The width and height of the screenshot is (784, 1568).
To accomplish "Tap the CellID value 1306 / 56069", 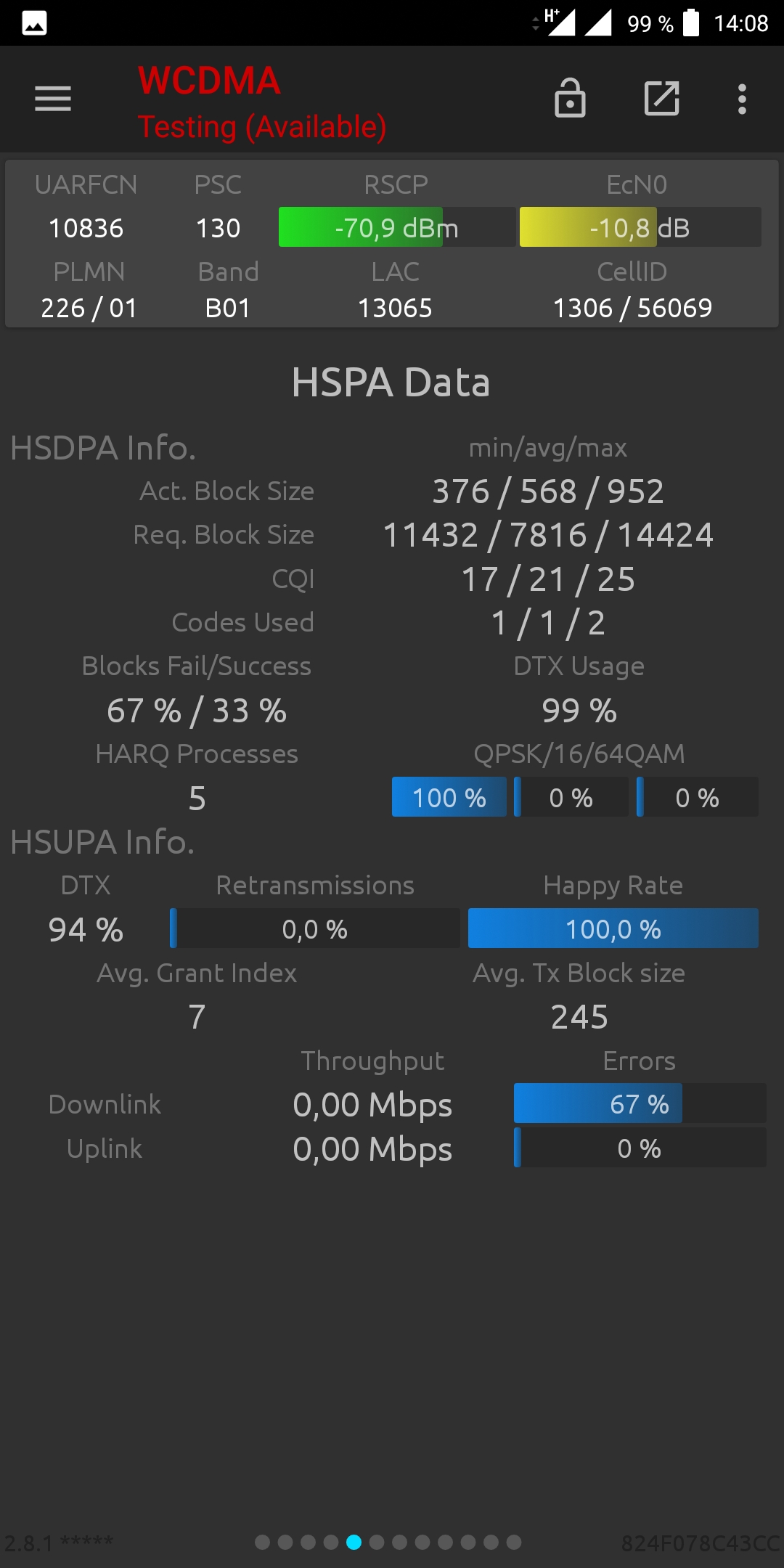I will [632, 309].
